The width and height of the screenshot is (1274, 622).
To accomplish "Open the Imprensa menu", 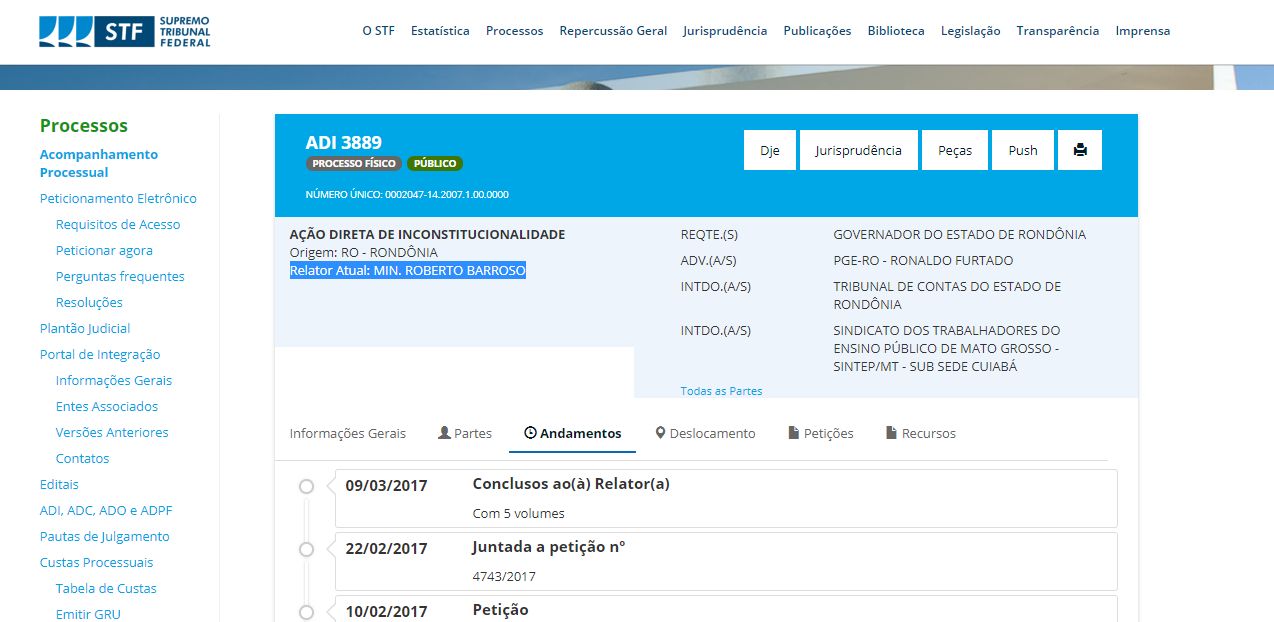I will pyautogui.click(x=1143, y=31).
